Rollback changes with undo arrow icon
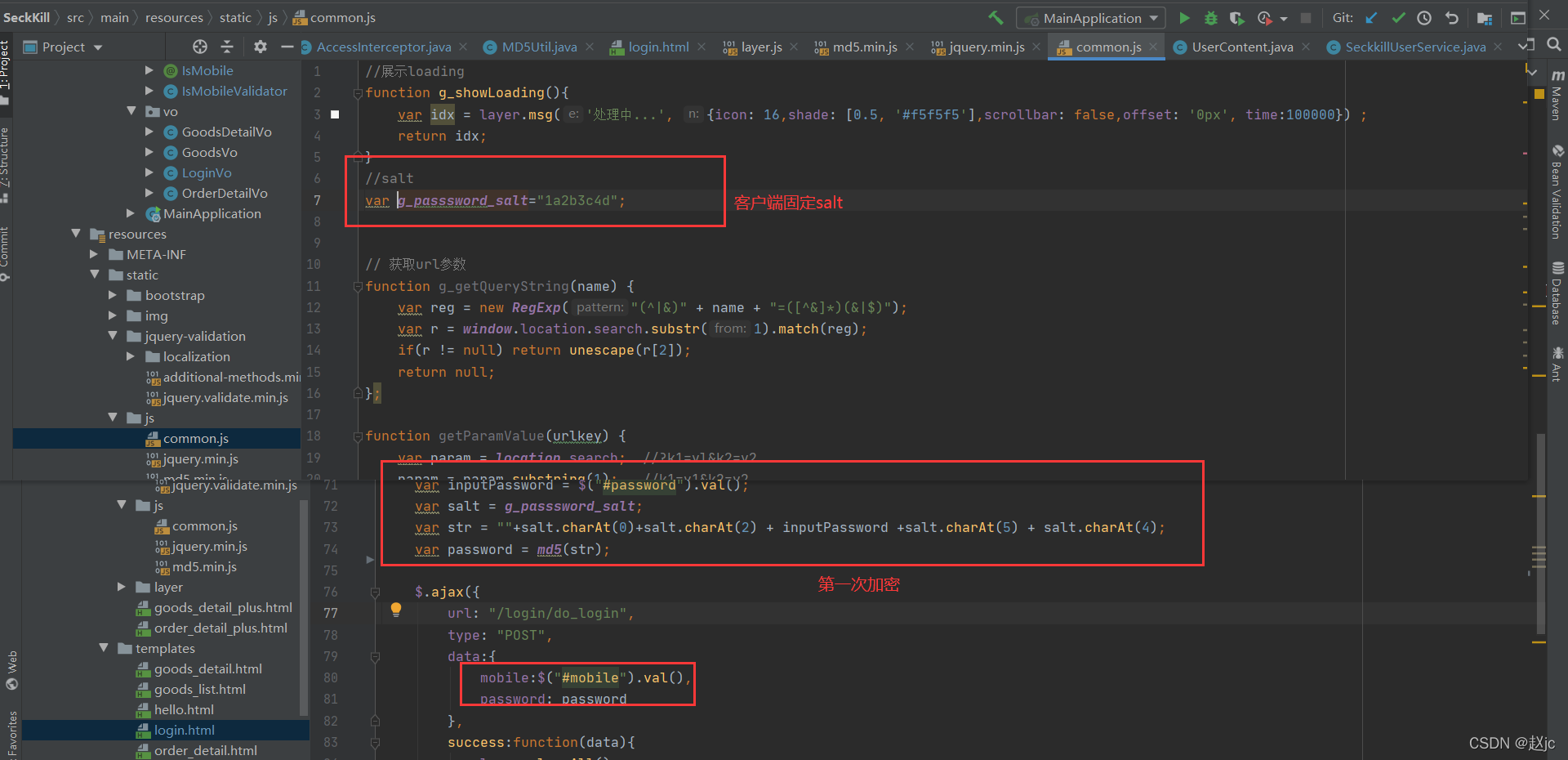 1451,17
